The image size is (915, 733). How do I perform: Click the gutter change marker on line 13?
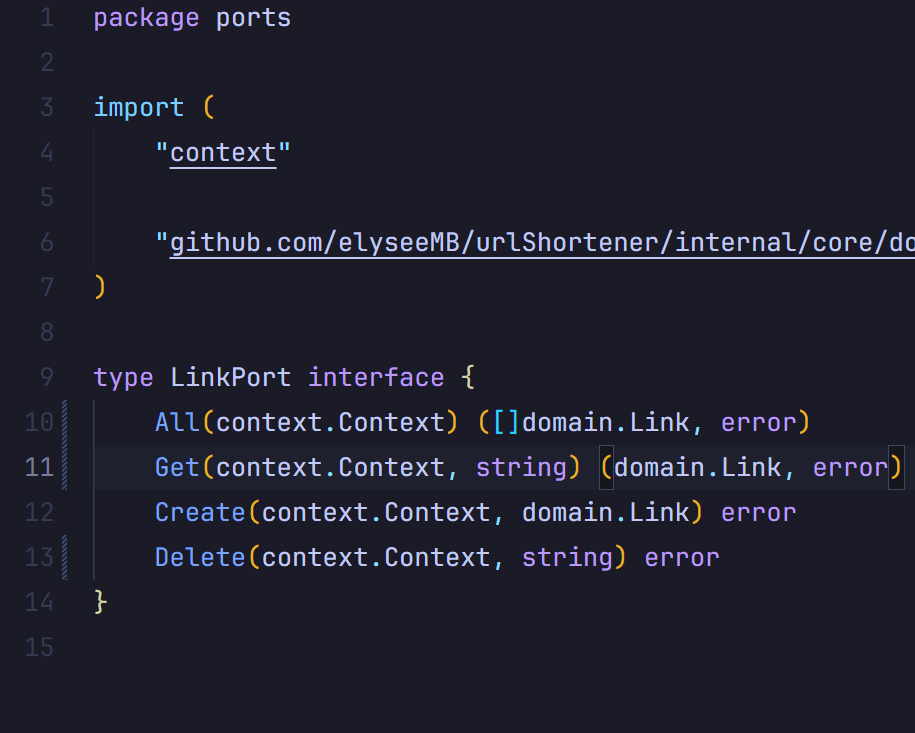coord(66,558)
